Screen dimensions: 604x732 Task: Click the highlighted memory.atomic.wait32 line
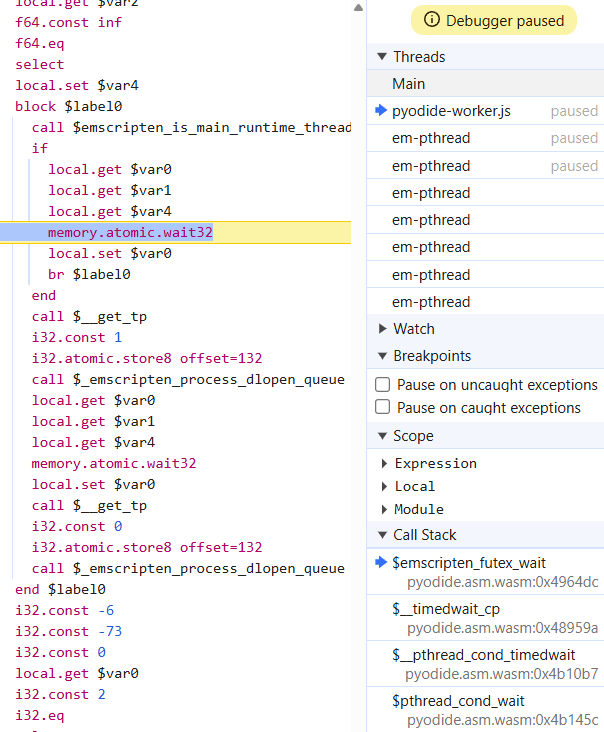click(130, 233)
